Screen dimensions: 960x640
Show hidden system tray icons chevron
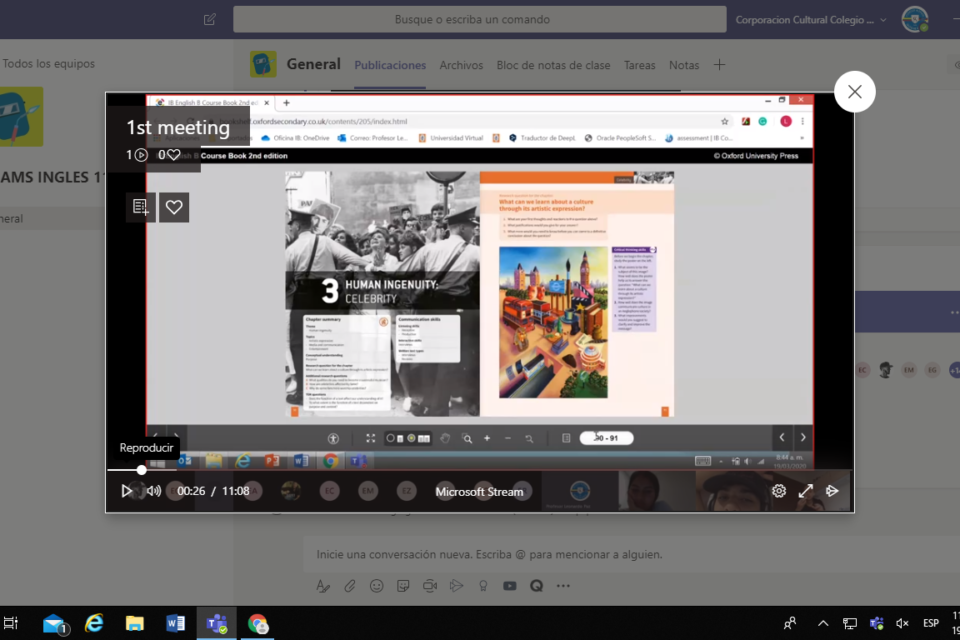pyautogui.click(x=823, y=623)
